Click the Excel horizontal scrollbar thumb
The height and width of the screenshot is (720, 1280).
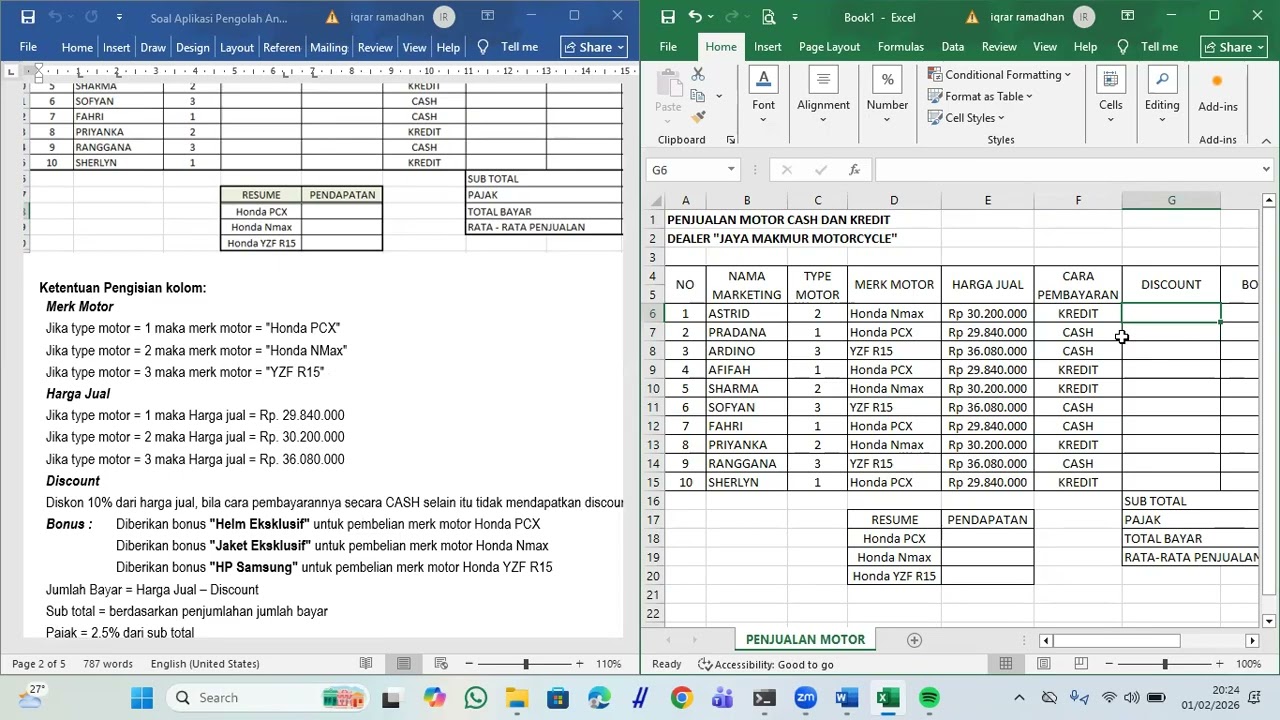(x=1116, y=640)
